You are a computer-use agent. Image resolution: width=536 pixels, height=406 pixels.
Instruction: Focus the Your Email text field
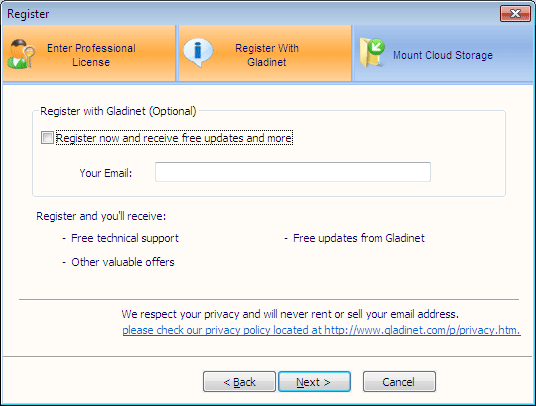293,172
